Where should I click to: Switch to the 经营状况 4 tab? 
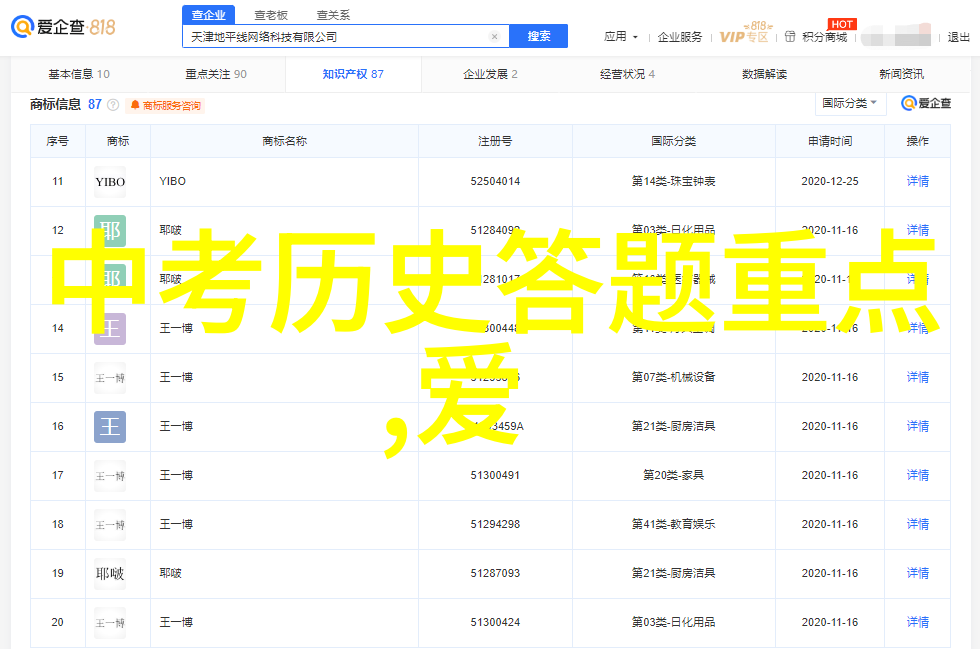click(x=627, y=74)
